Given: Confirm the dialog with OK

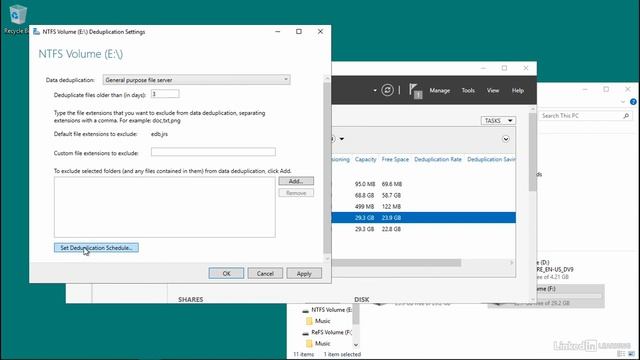Looking at the screenshot, I should tap(226, 273).
